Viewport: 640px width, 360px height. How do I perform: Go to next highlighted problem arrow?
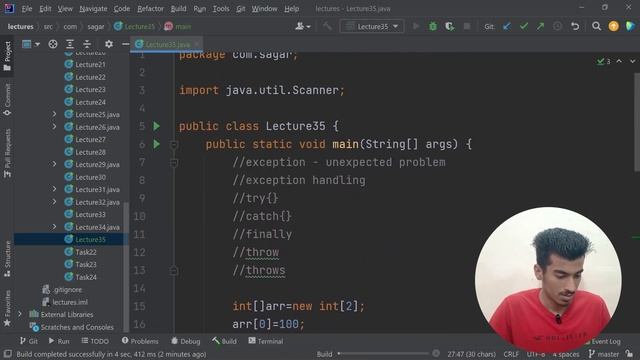click(x=632, y=61)
